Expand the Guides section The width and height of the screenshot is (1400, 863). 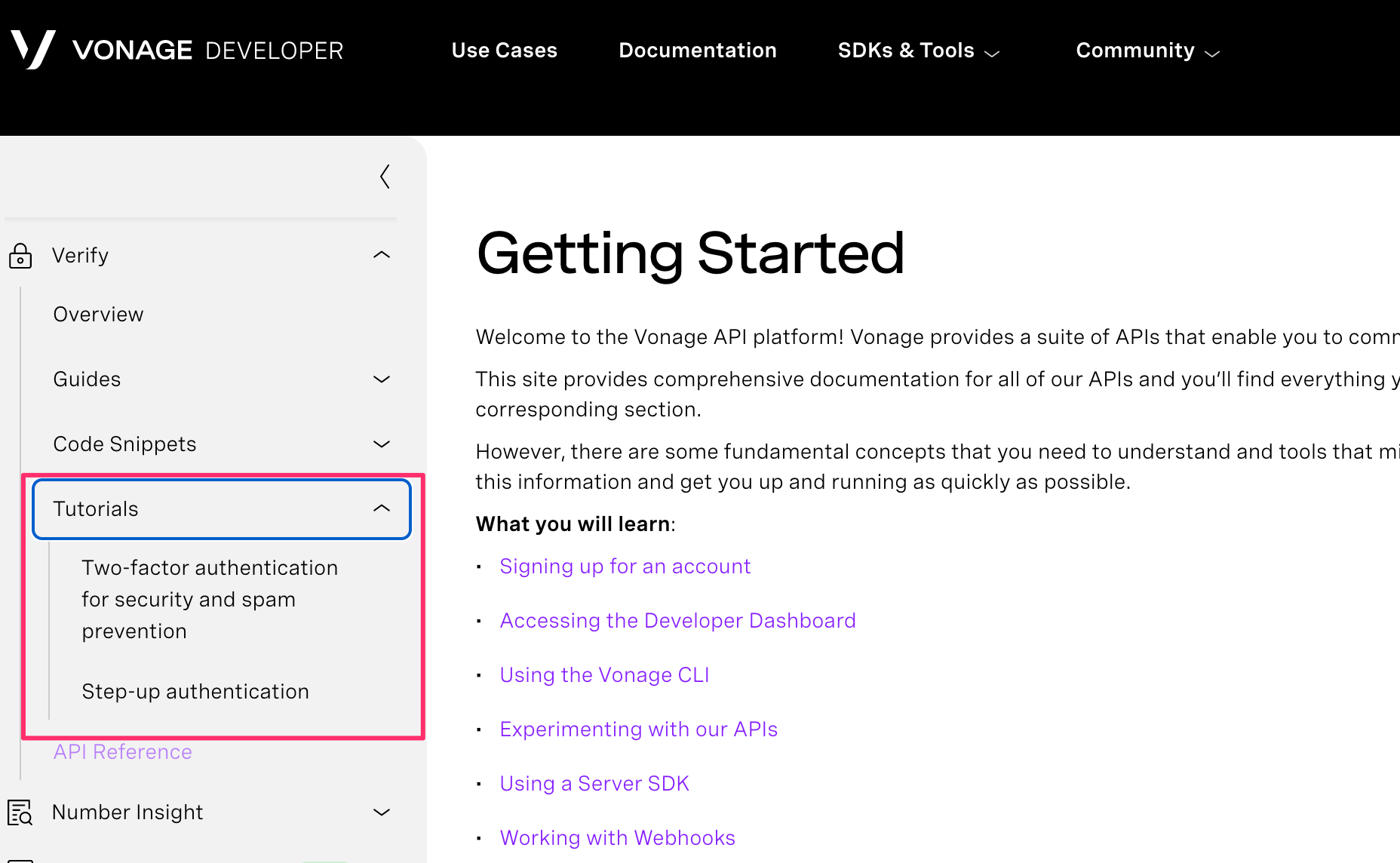(x=382, y=379)
